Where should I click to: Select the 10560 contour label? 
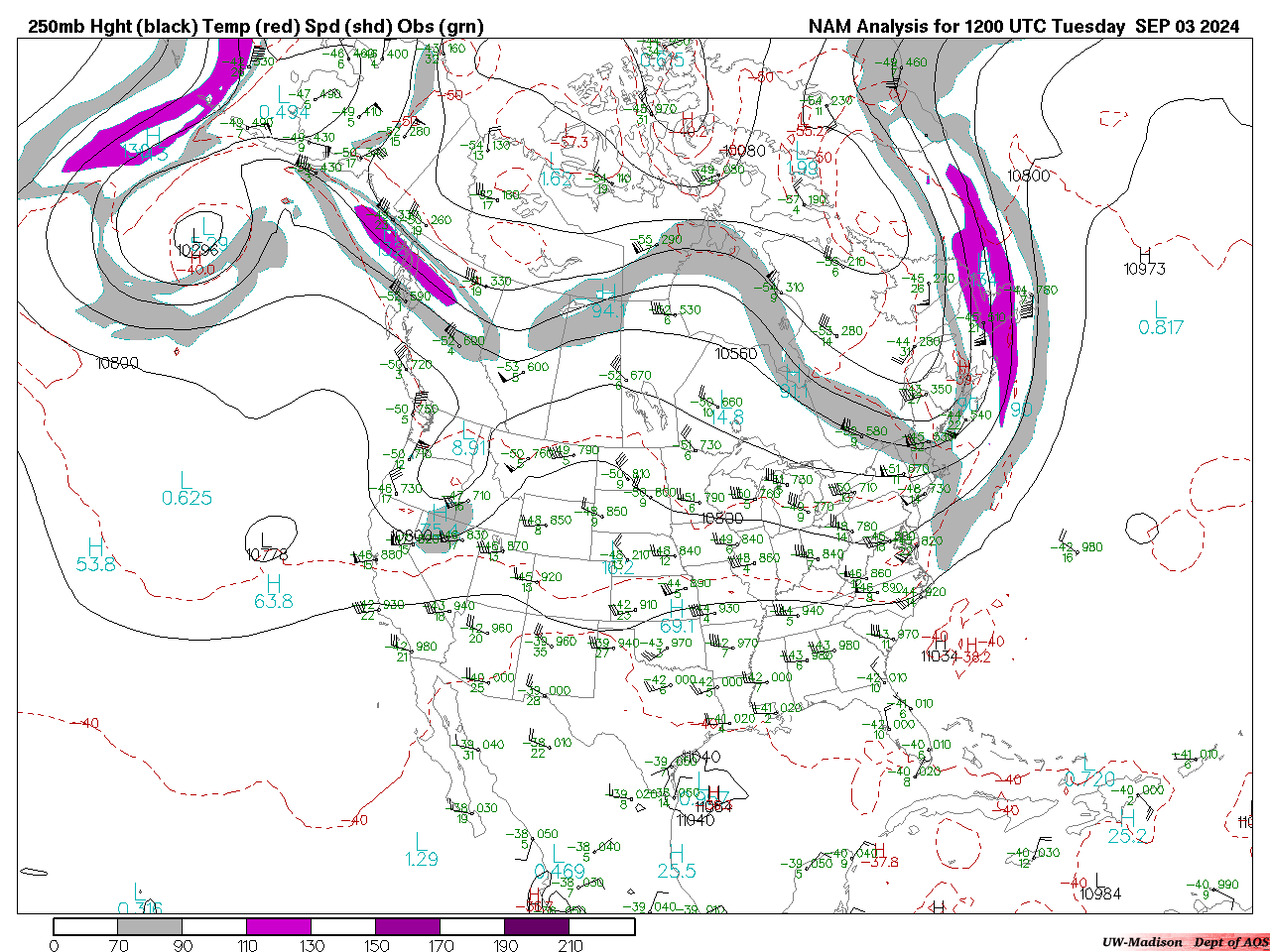(x=736, y=353)
